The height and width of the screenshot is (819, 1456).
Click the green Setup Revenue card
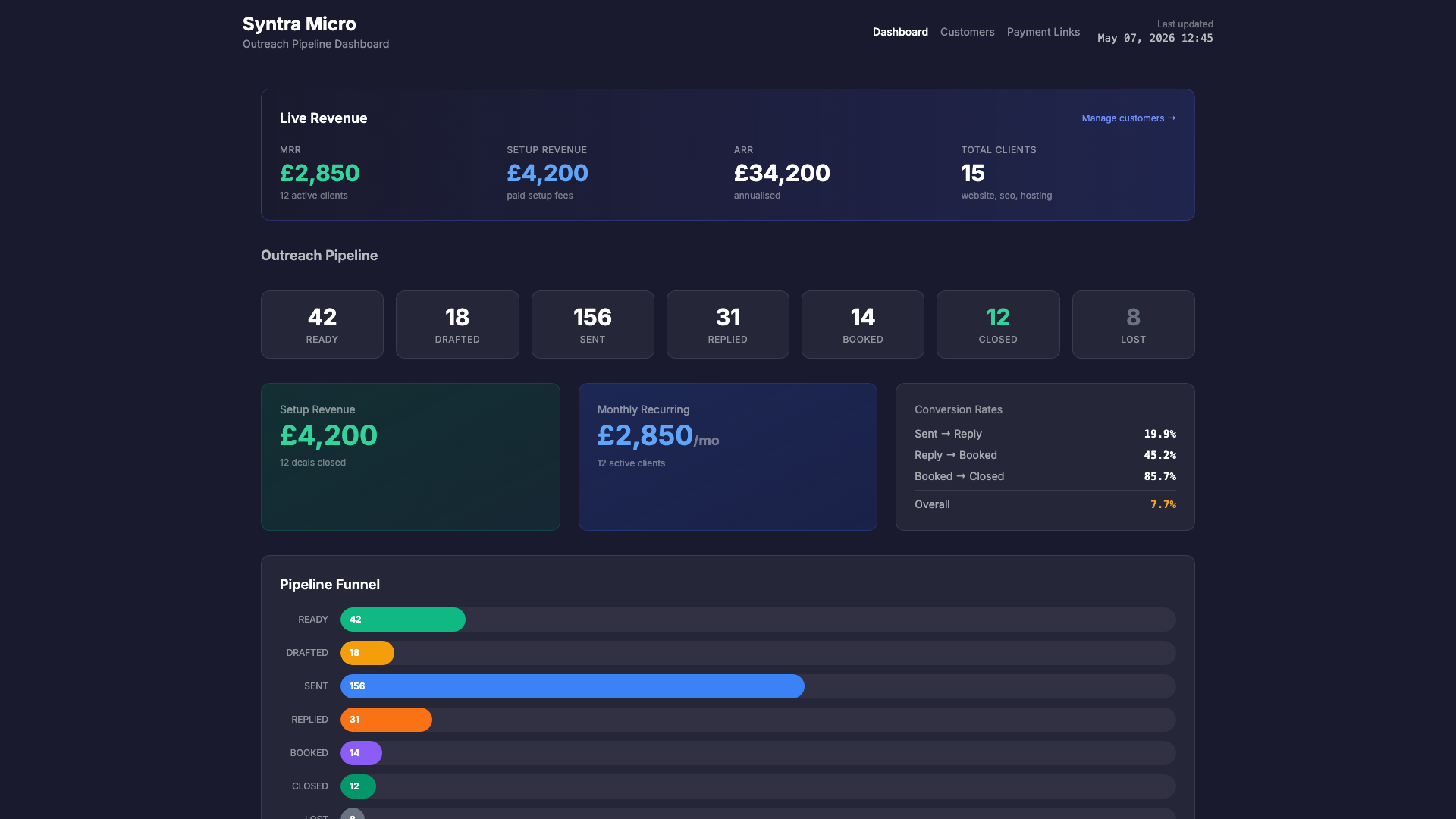click(x=410, y=457)
